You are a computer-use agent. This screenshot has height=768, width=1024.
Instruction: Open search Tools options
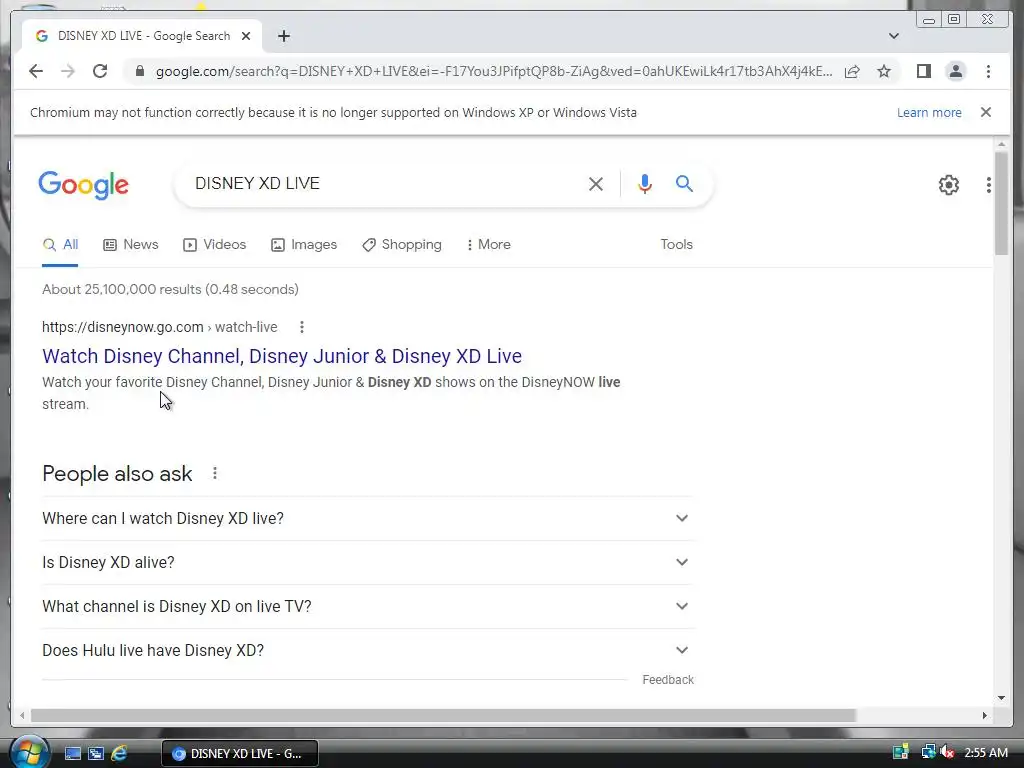(676, 244)
